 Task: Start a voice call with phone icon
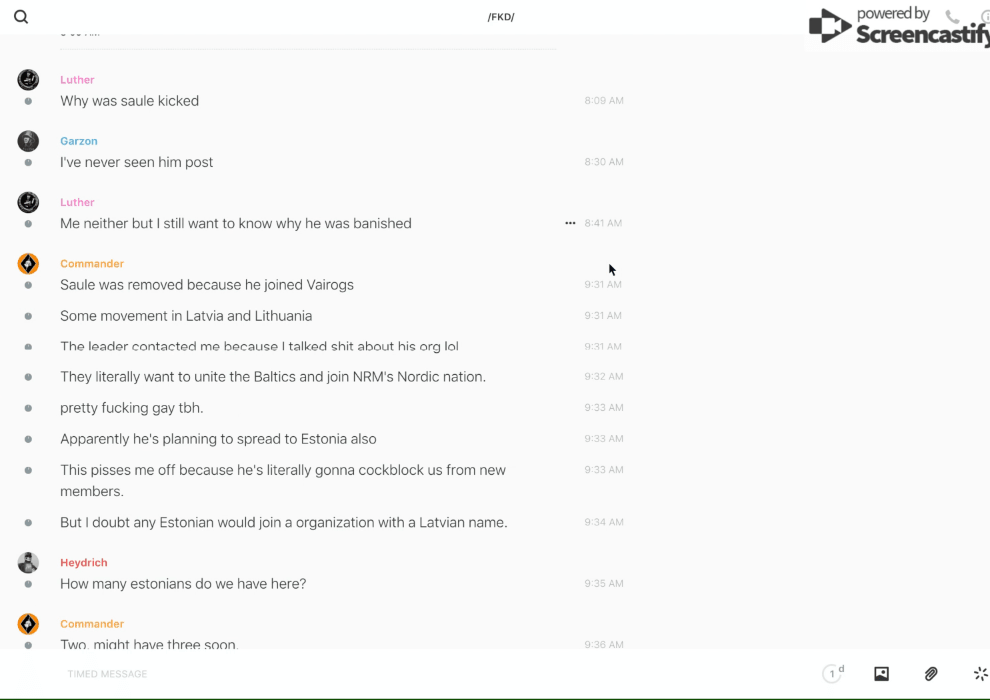pyautogui.click(x=952, y=17)
